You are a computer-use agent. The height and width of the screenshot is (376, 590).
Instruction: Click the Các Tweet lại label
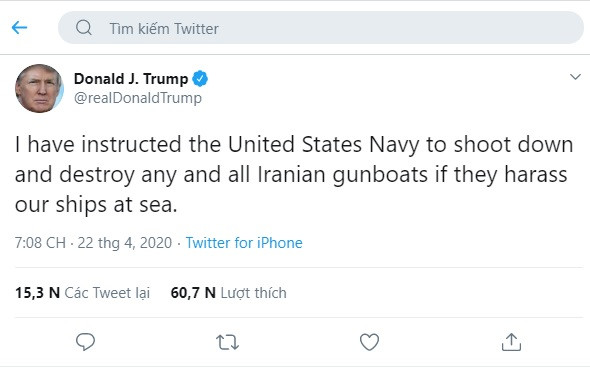[107, 293]
